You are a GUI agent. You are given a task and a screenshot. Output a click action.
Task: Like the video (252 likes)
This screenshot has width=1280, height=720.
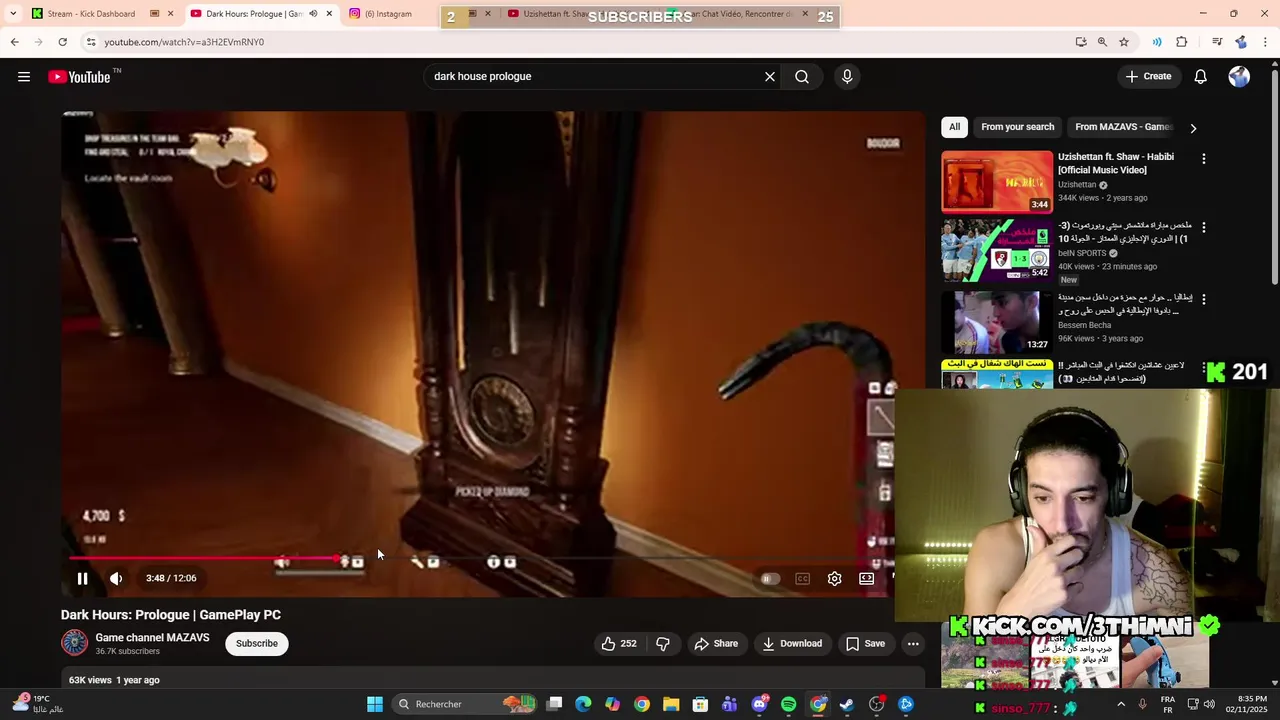(x=619, y=643)
